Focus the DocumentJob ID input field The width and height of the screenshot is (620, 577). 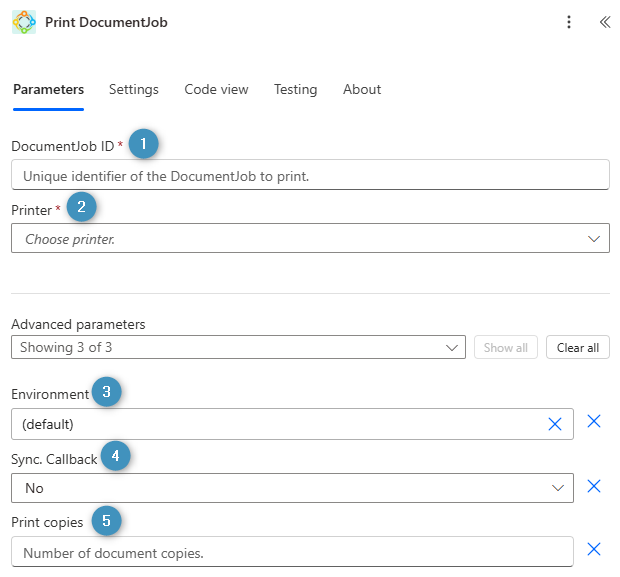coord(310,175)
